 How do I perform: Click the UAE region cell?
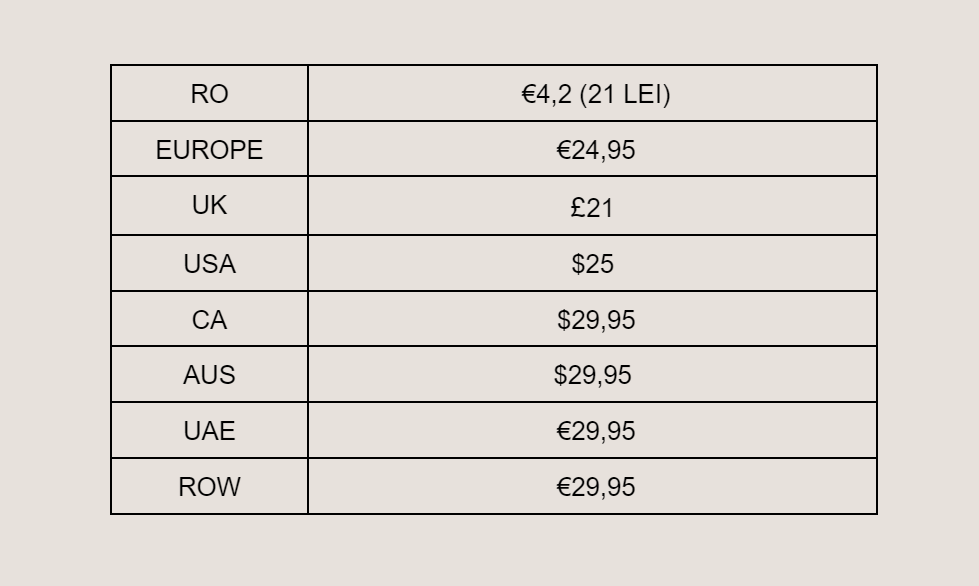coord(209,431)
